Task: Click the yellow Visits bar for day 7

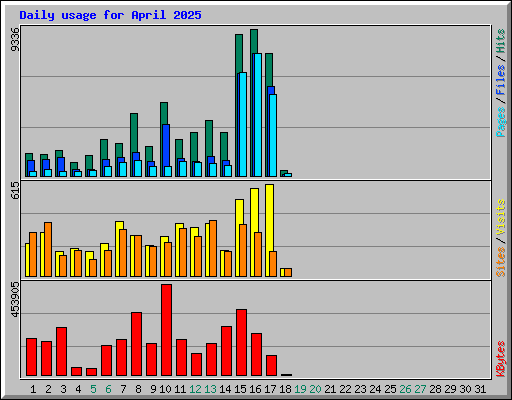Action: pyautogui.click(x=120, y=225)
